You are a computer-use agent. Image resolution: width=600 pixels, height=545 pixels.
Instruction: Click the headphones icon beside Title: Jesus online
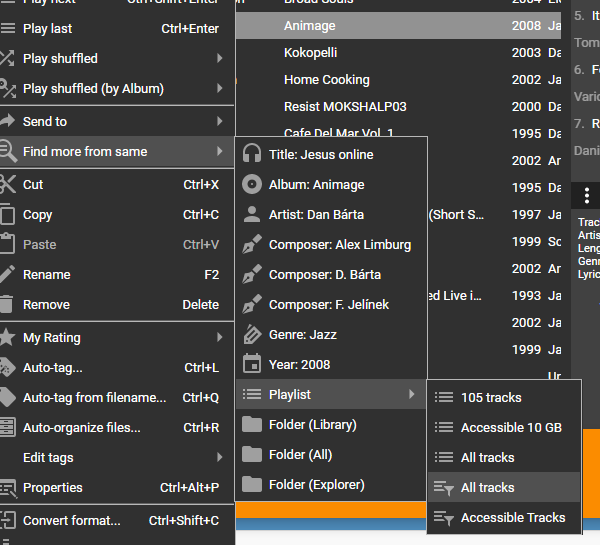[x=252, y=154]
